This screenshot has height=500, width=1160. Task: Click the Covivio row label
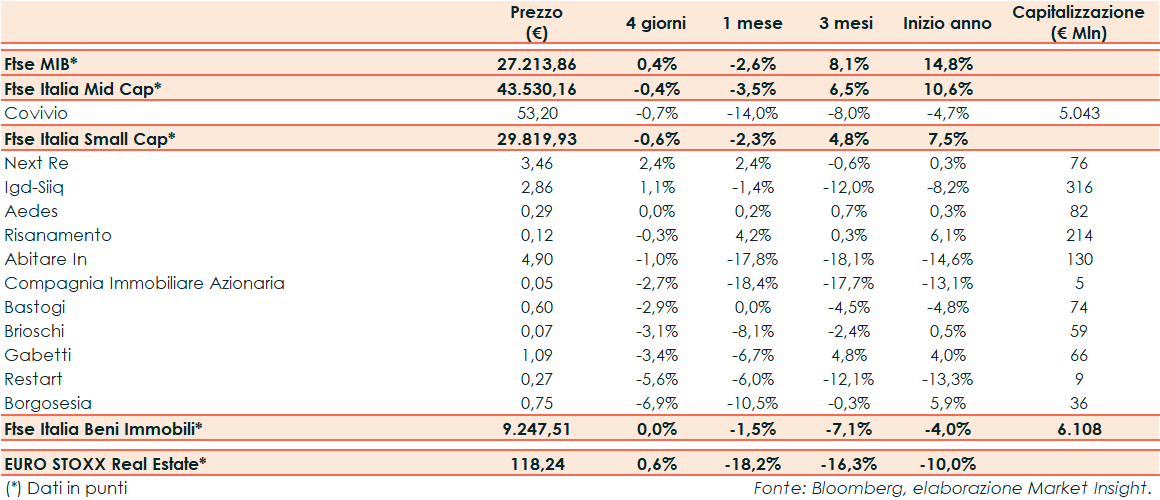(x=36, y=113)
